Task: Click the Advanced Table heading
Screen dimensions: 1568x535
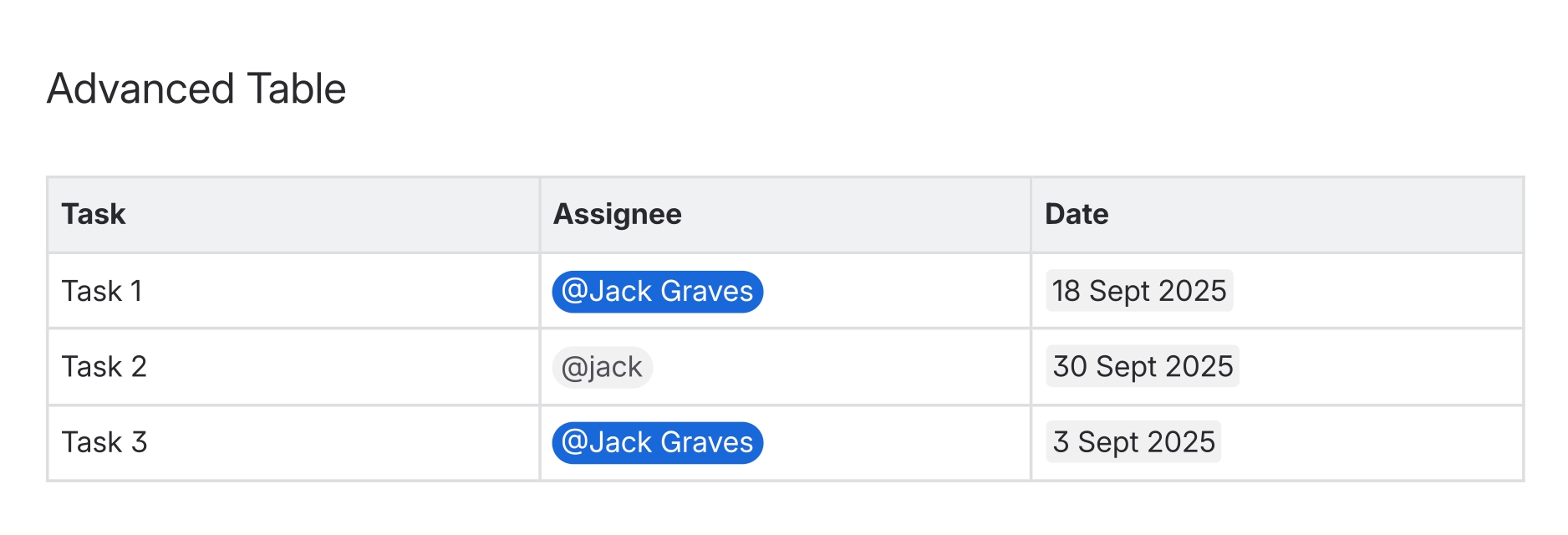Action: tap(196, 87)
